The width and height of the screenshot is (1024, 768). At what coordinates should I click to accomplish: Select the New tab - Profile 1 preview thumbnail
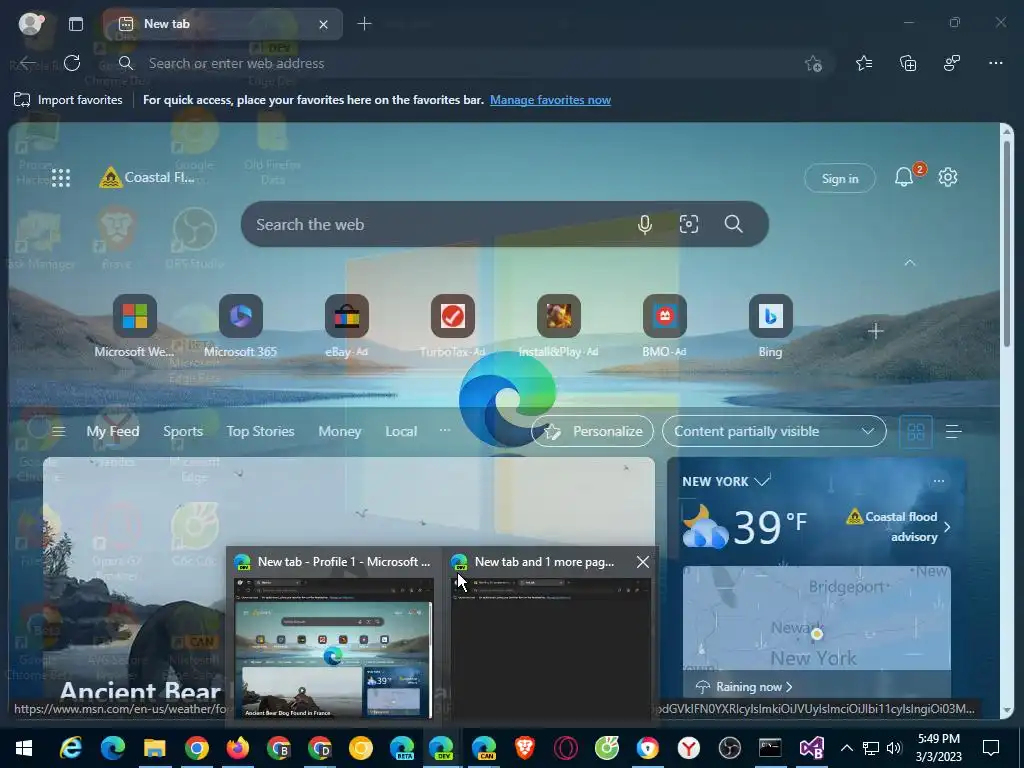point(334,648)
